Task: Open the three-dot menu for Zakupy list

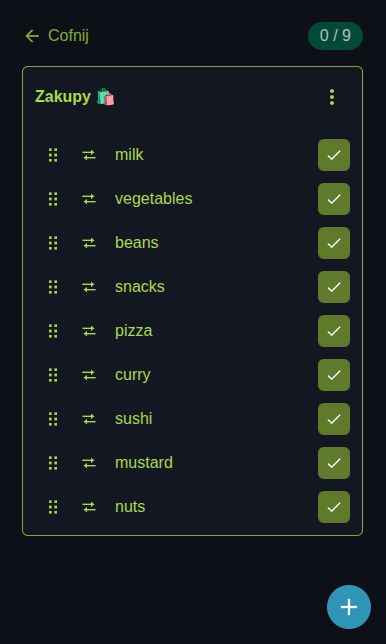Action: coord(332,97)
